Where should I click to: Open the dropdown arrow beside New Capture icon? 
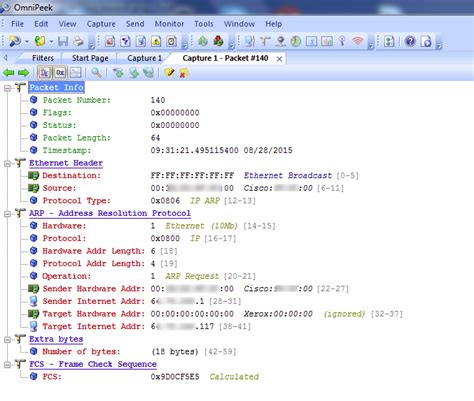27,42
